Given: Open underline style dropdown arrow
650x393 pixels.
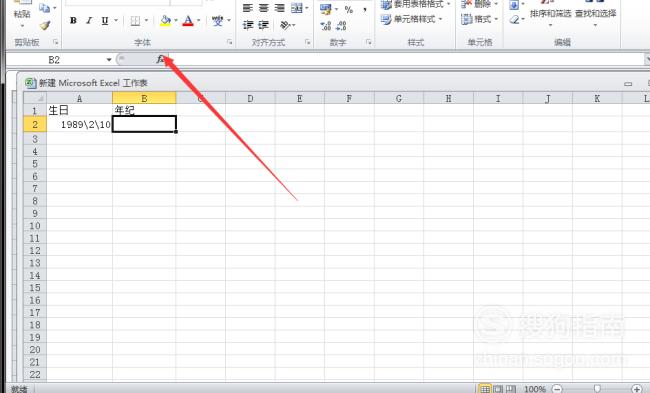Looking at the screenshot, I should pyautogui.click(x=116, y=20).
